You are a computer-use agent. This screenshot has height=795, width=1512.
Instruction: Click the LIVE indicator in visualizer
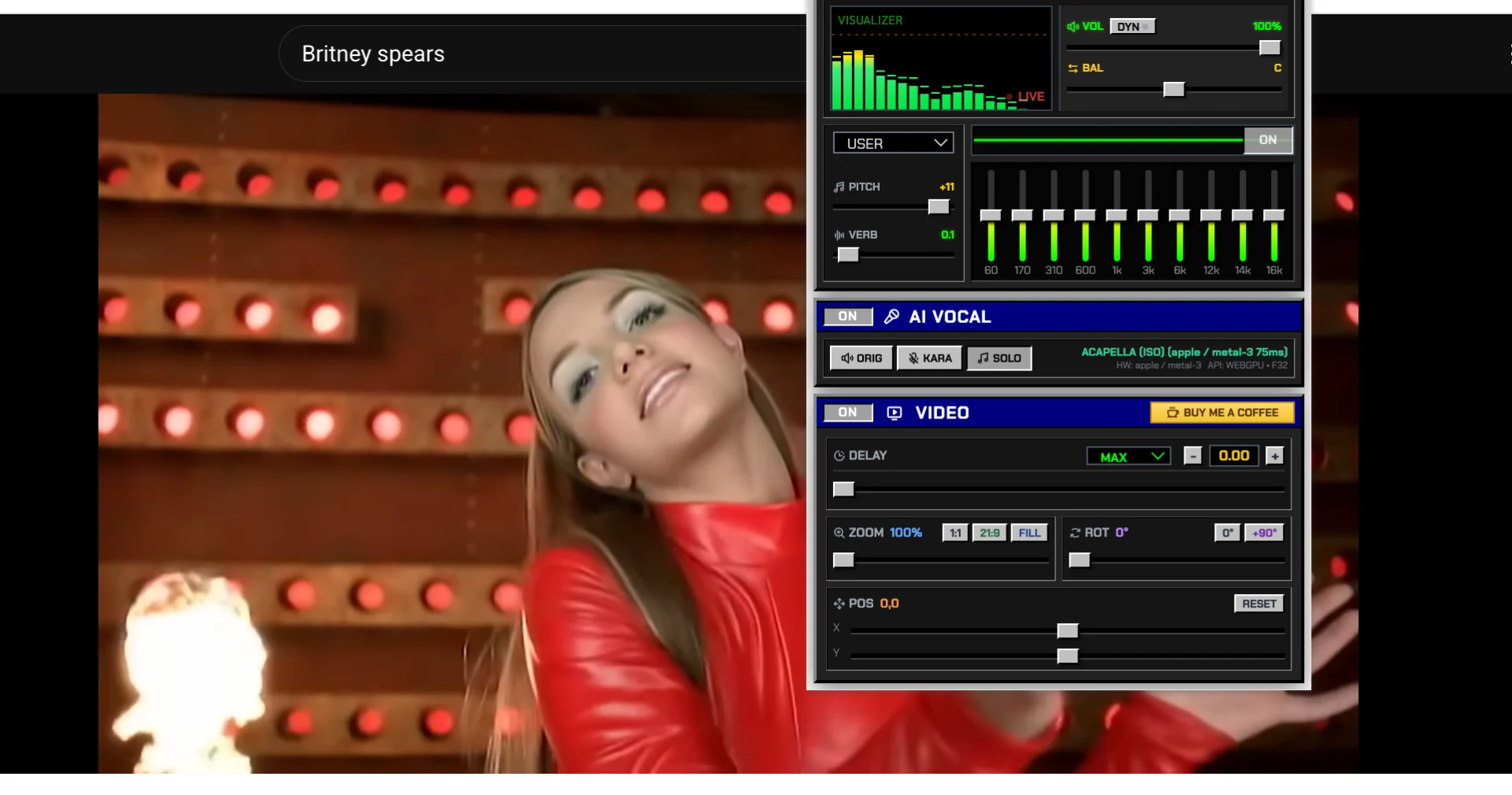(x=1026, y=97)
